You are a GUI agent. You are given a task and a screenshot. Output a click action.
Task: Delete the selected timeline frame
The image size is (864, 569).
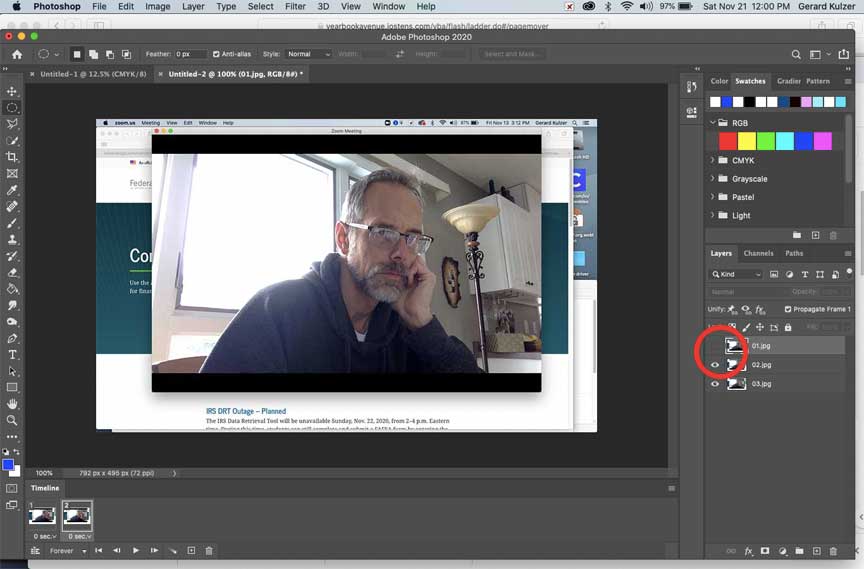point(209,551)
